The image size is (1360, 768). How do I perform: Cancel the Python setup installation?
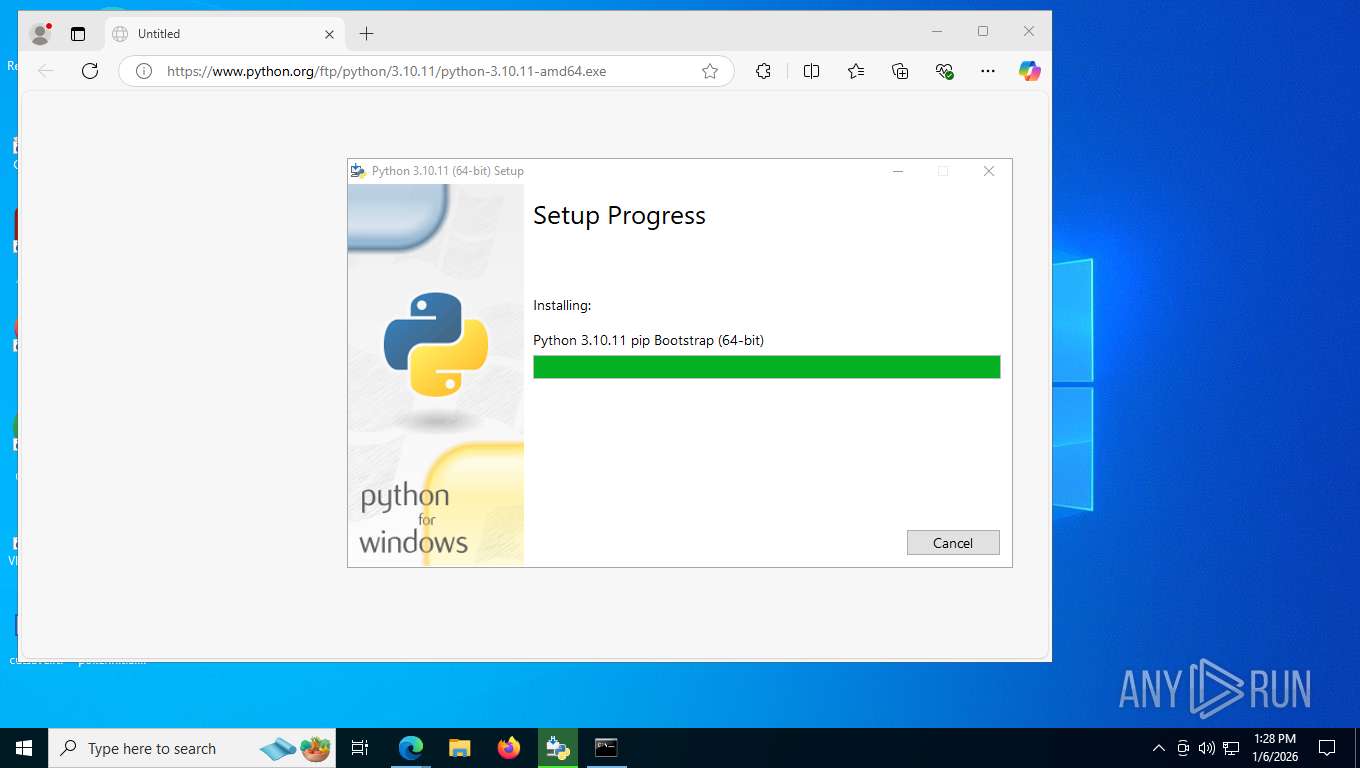pos(953,543)
